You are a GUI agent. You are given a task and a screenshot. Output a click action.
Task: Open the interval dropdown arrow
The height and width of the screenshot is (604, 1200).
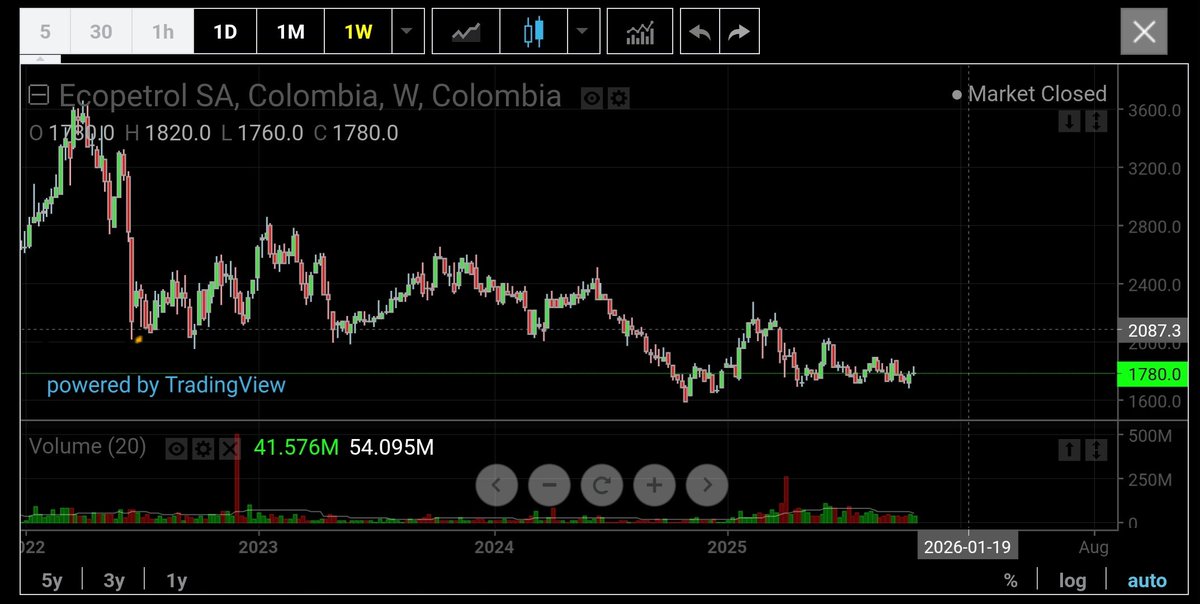[406, 31]
